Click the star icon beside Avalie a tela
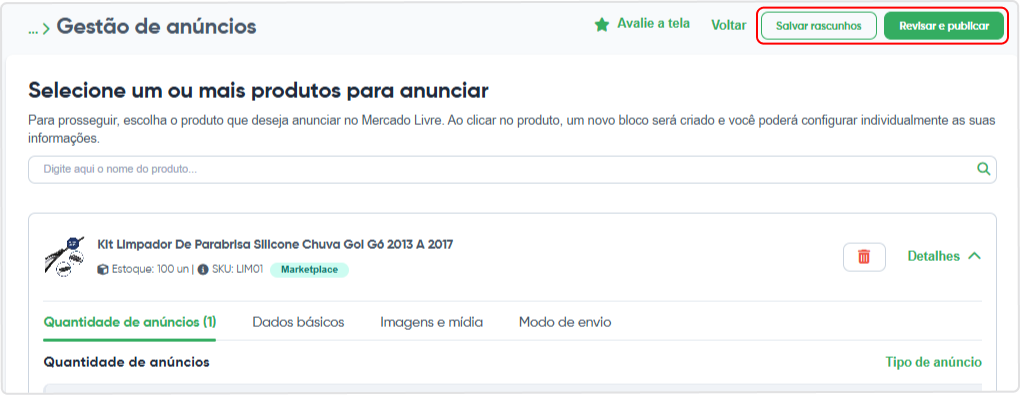The image size is (1020, 395). pyautogui.click(x=602, y=25)
